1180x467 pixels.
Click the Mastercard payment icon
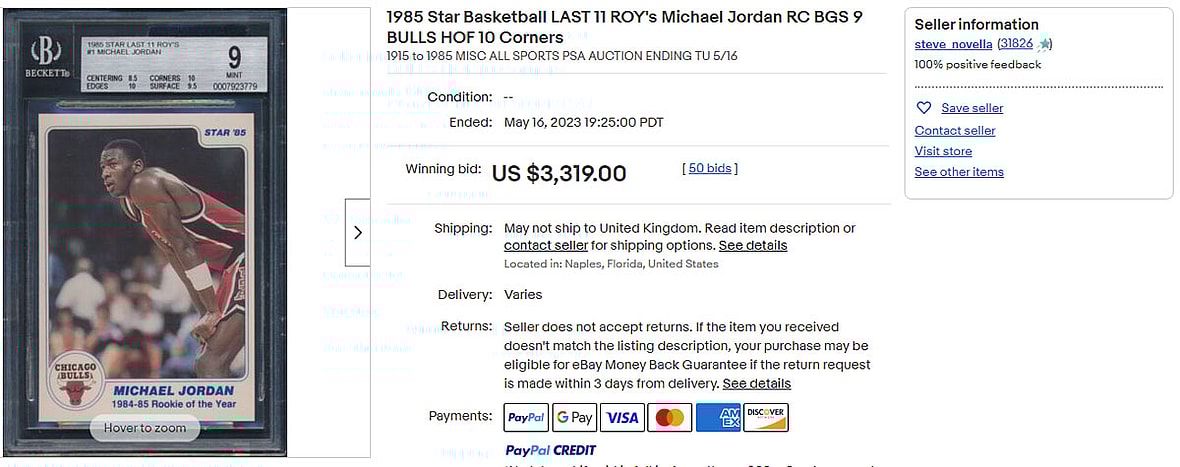coord(670,417)
